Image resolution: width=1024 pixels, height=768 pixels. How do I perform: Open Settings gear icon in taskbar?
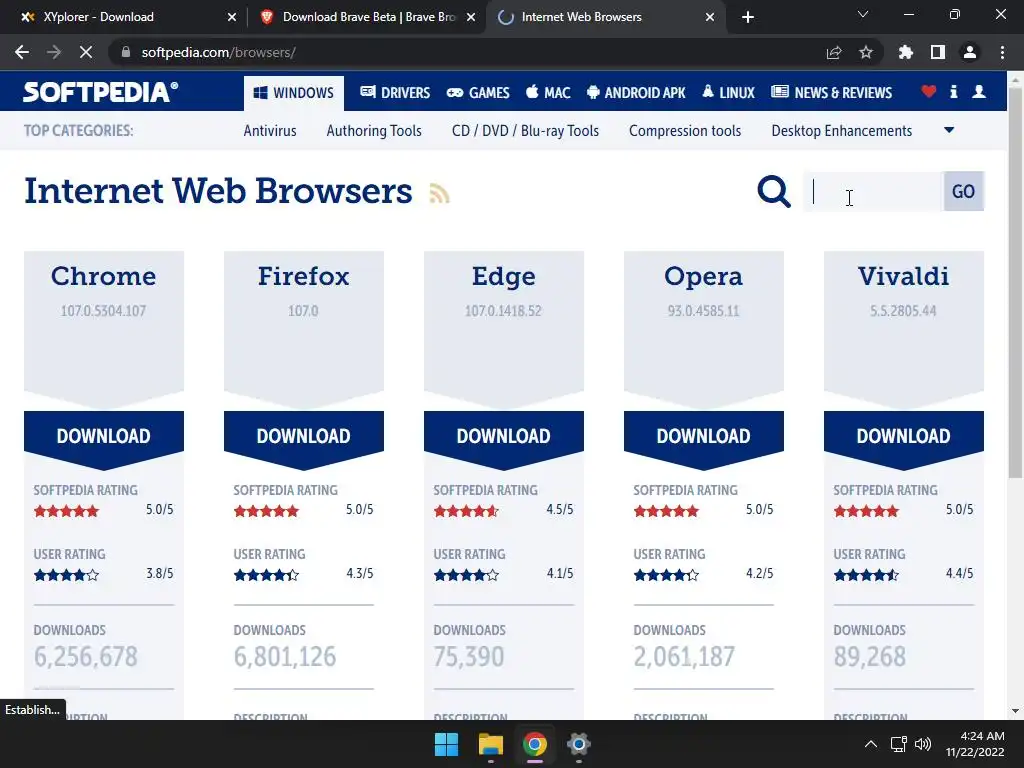pos(578,744)
